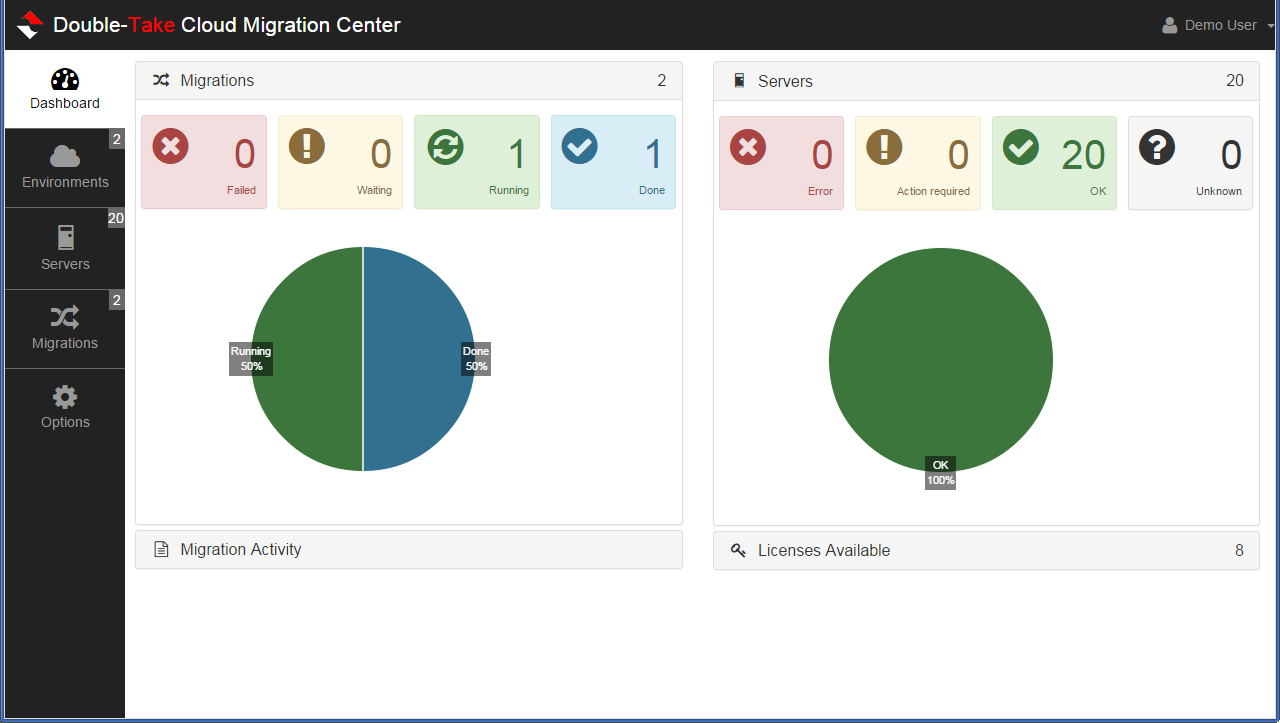Open the Dashboard from the sidebar

coord(64,90)
